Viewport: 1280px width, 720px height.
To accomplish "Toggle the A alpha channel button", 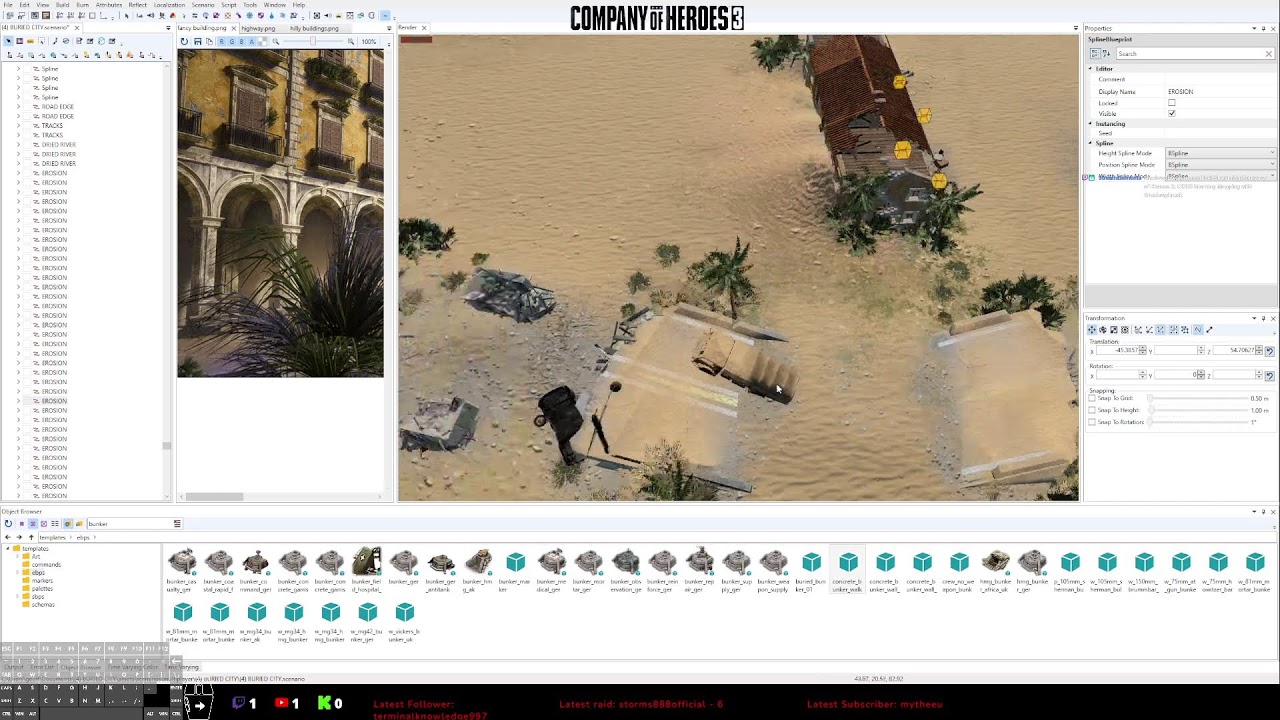I will [251, 41].
